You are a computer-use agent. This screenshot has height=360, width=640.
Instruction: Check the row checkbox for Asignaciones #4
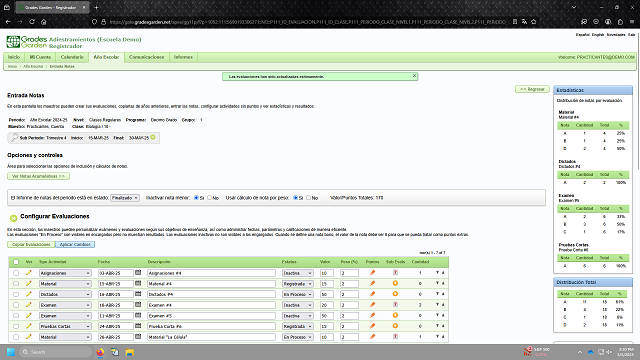point(16,273)
